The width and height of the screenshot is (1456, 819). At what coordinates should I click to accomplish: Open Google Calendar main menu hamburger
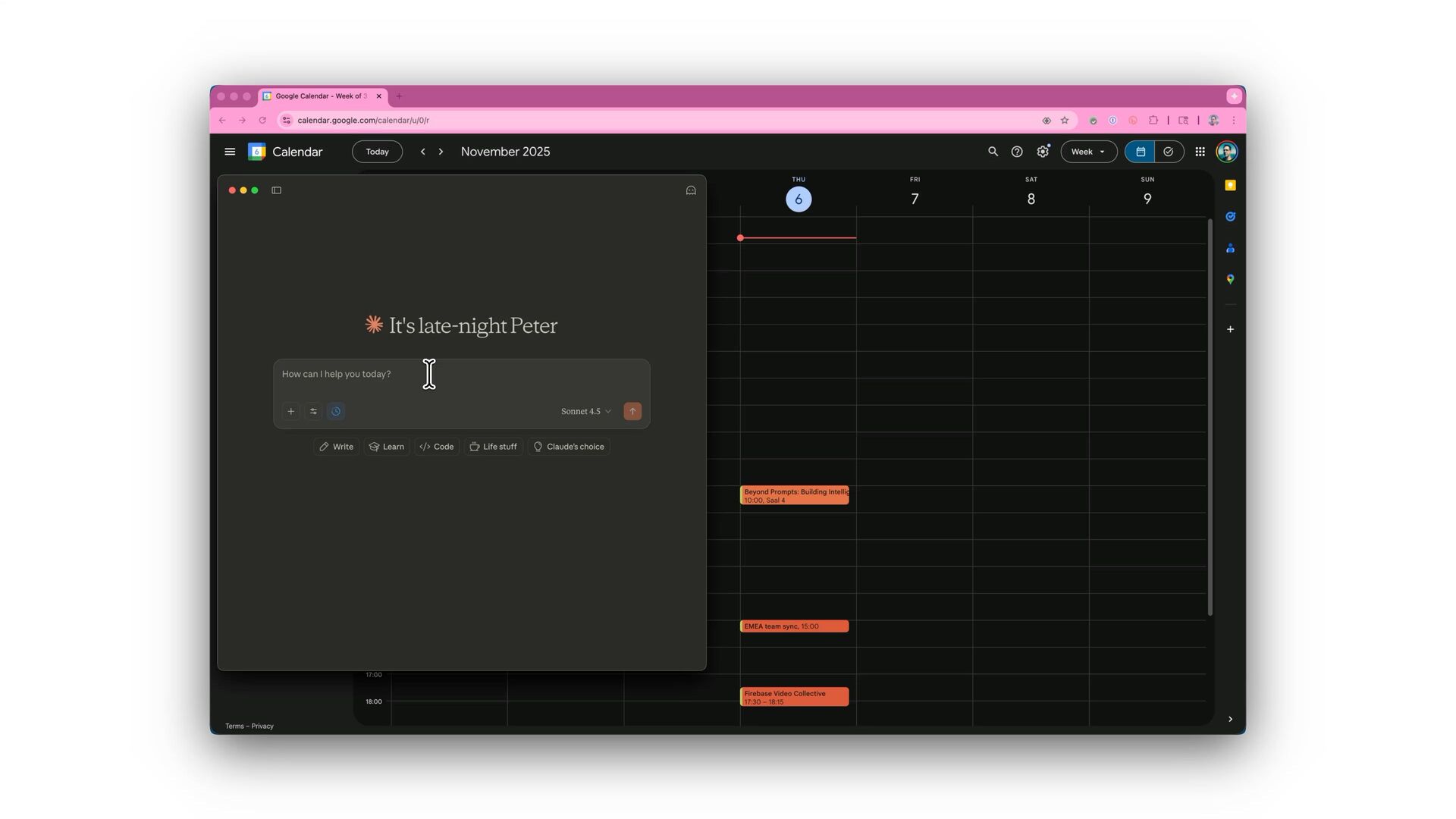click(230, 152)
